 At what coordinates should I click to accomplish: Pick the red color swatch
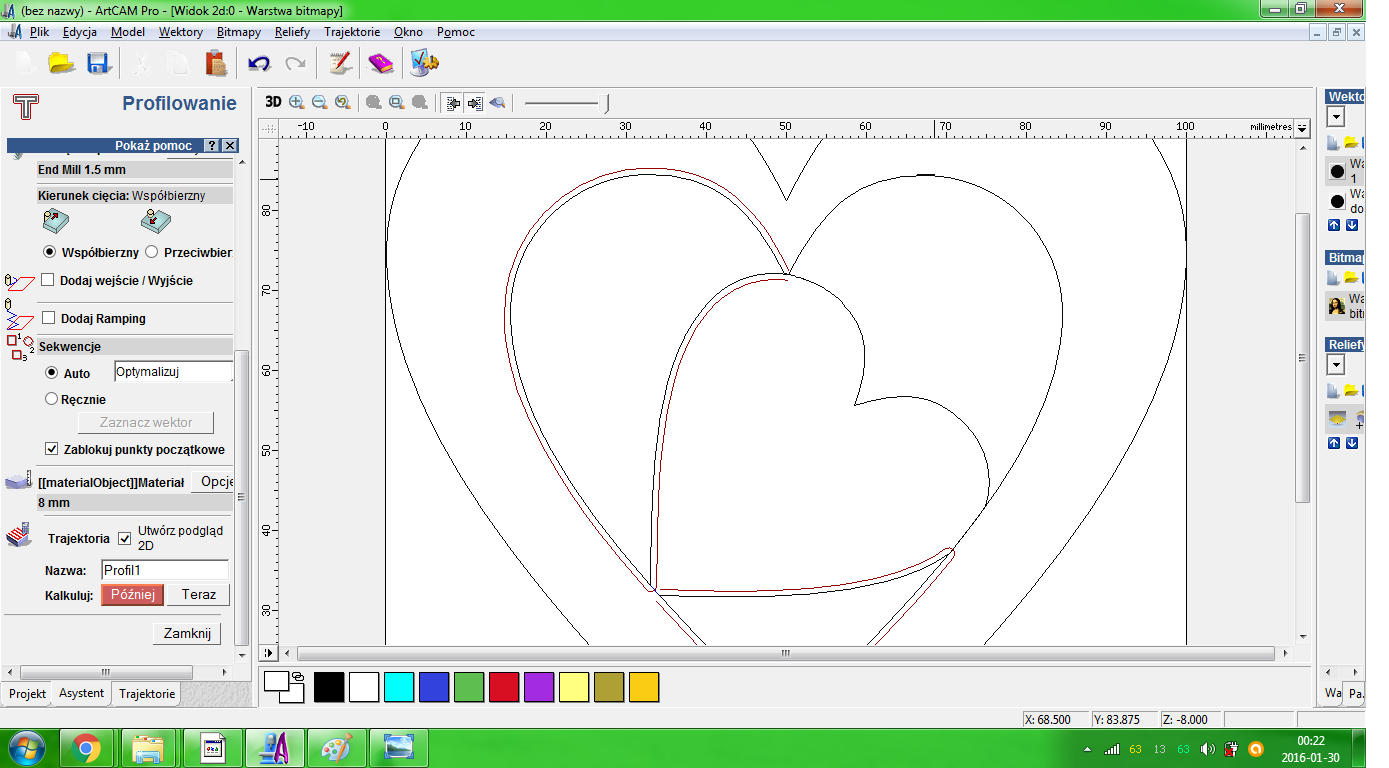[x=504, y=687]
